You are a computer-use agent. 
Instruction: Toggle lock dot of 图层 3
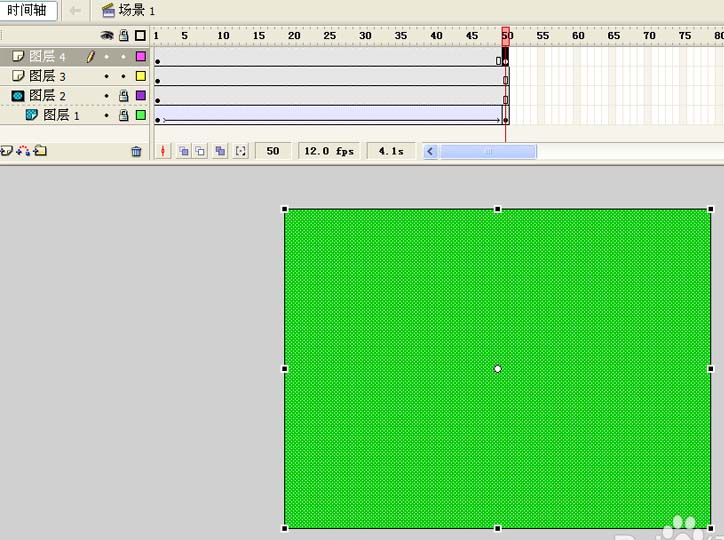click(x=123, y=76)
